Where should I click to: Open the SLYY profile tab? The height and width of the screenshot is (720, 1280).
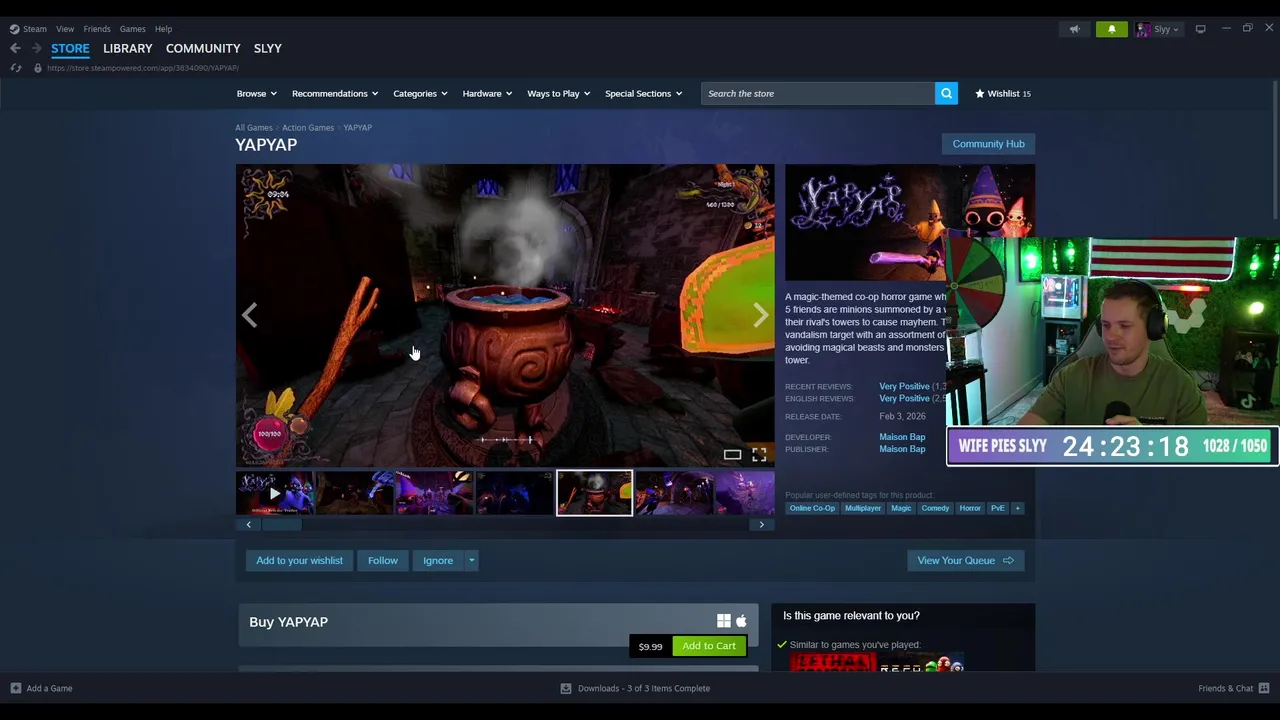coord(267,48)
